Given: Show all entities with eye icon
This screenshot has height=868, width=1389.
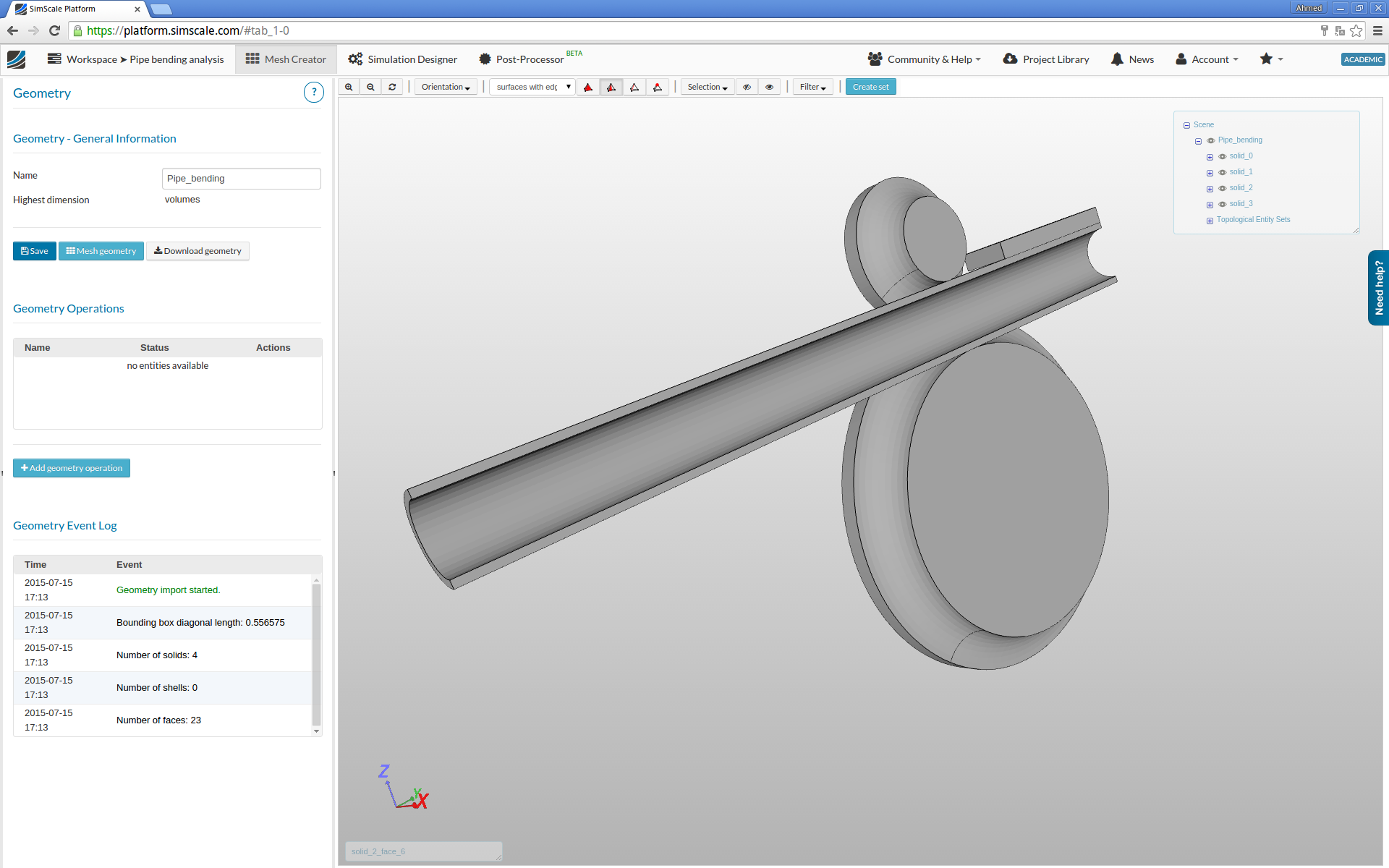Looking at the screenshot, I should (x=769, y=87).
